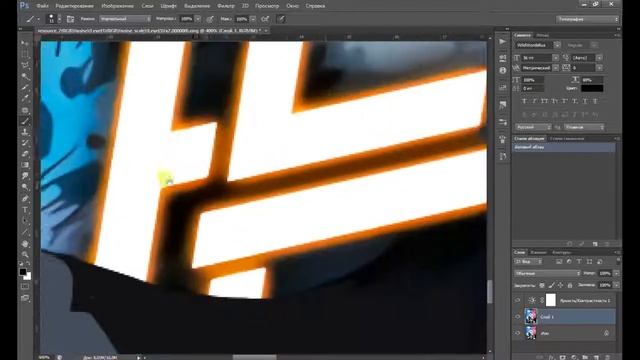Open the Слои menu
Viewport: 640px width, 360px height.
point(147,6)
